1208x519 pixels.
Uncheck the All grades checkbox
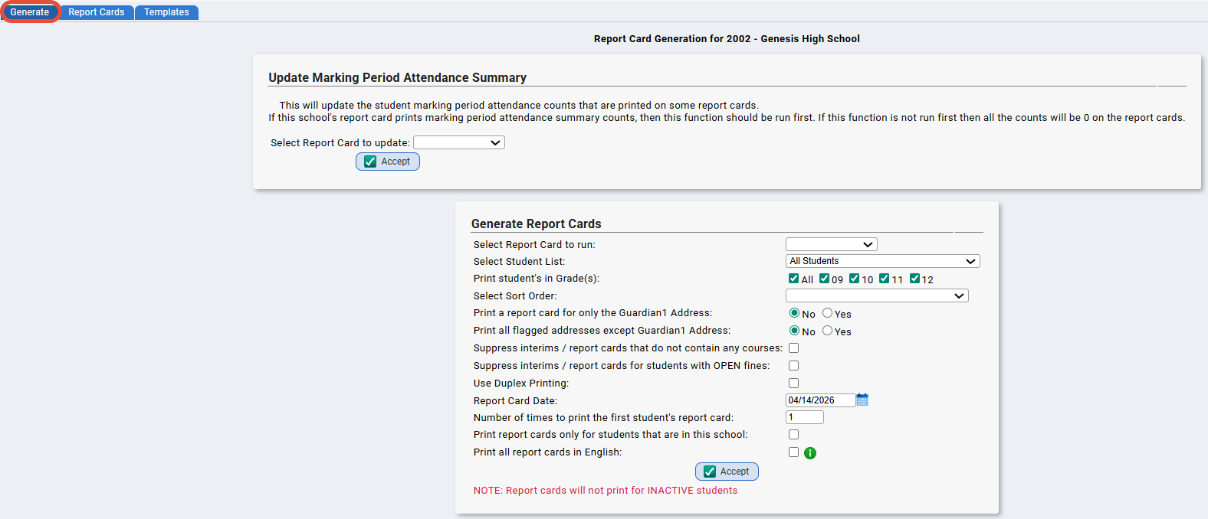click(x=794, y=279)
